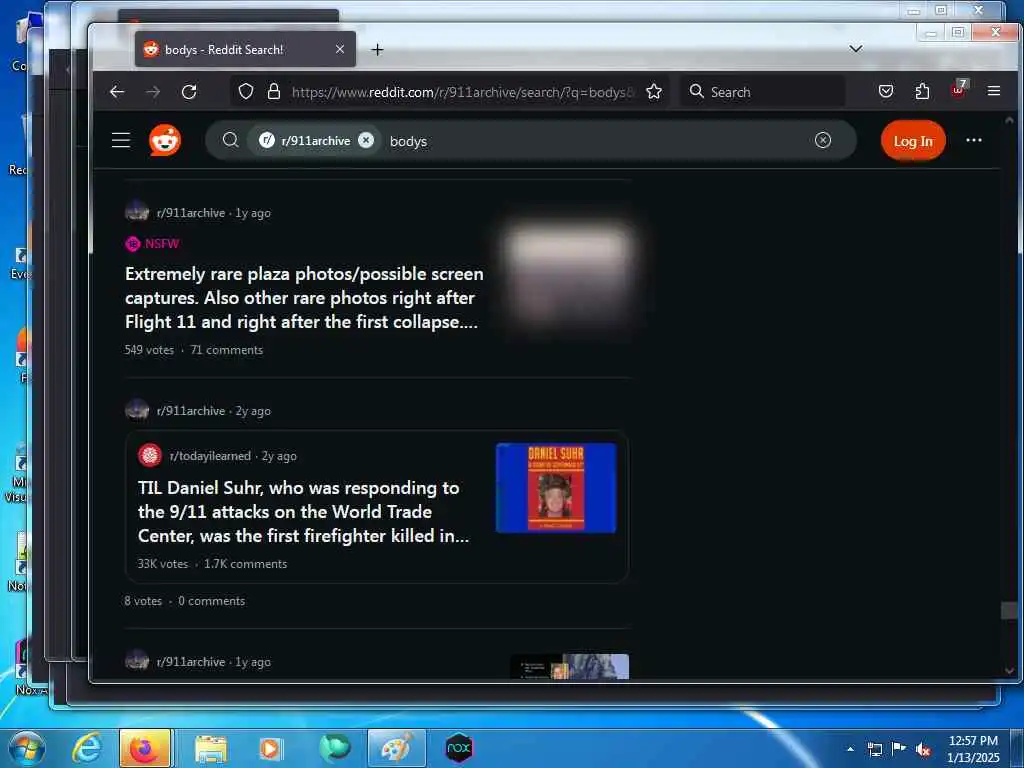Open the bottom post's partially visible thumbnail
The width and height of the screenshot is (1024, 768).
click(x=569, y=666)
